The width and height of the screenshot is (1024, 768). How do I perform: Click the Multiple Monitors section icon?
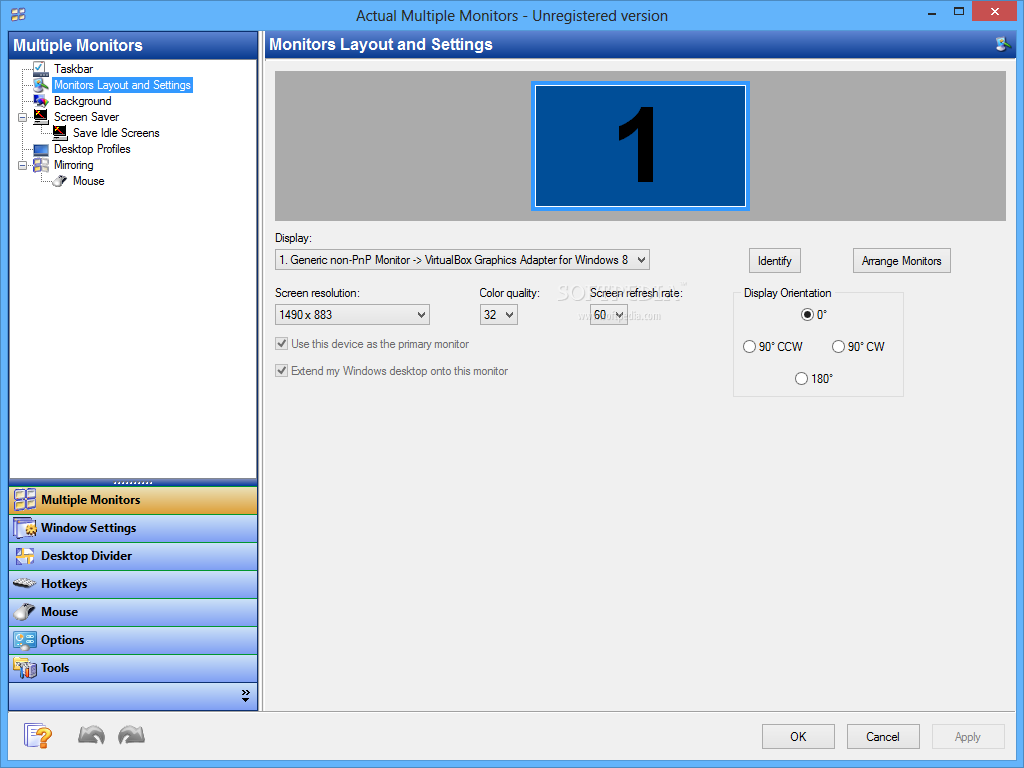tap(25, 500)
